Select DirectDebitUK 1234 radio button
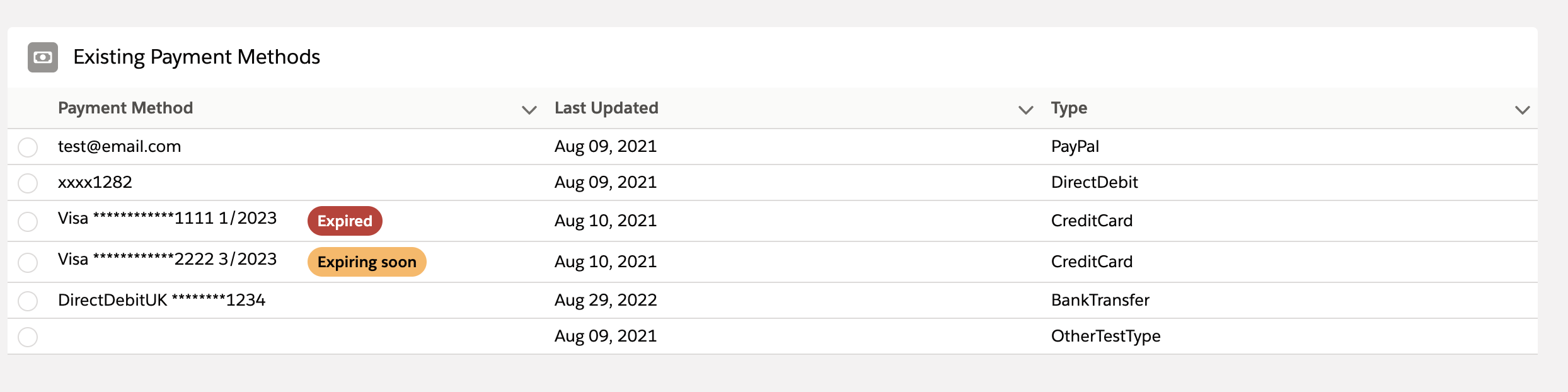Image resolution: width=1568 pixels, height=392 pixels. [28, 301]
